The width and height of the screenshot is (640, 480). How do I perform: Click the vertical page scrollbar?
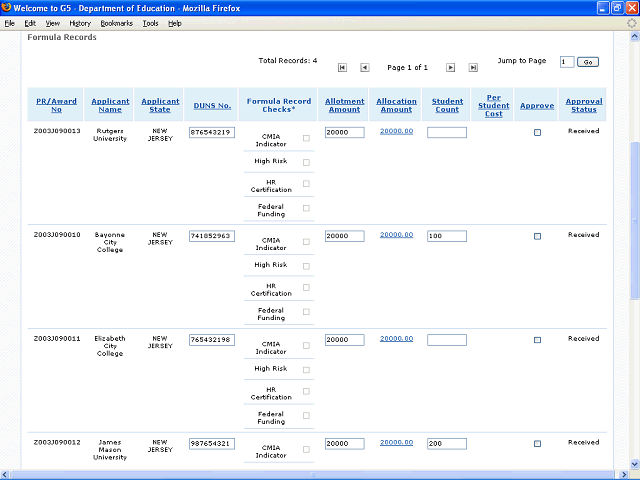[x=633, y=220]
